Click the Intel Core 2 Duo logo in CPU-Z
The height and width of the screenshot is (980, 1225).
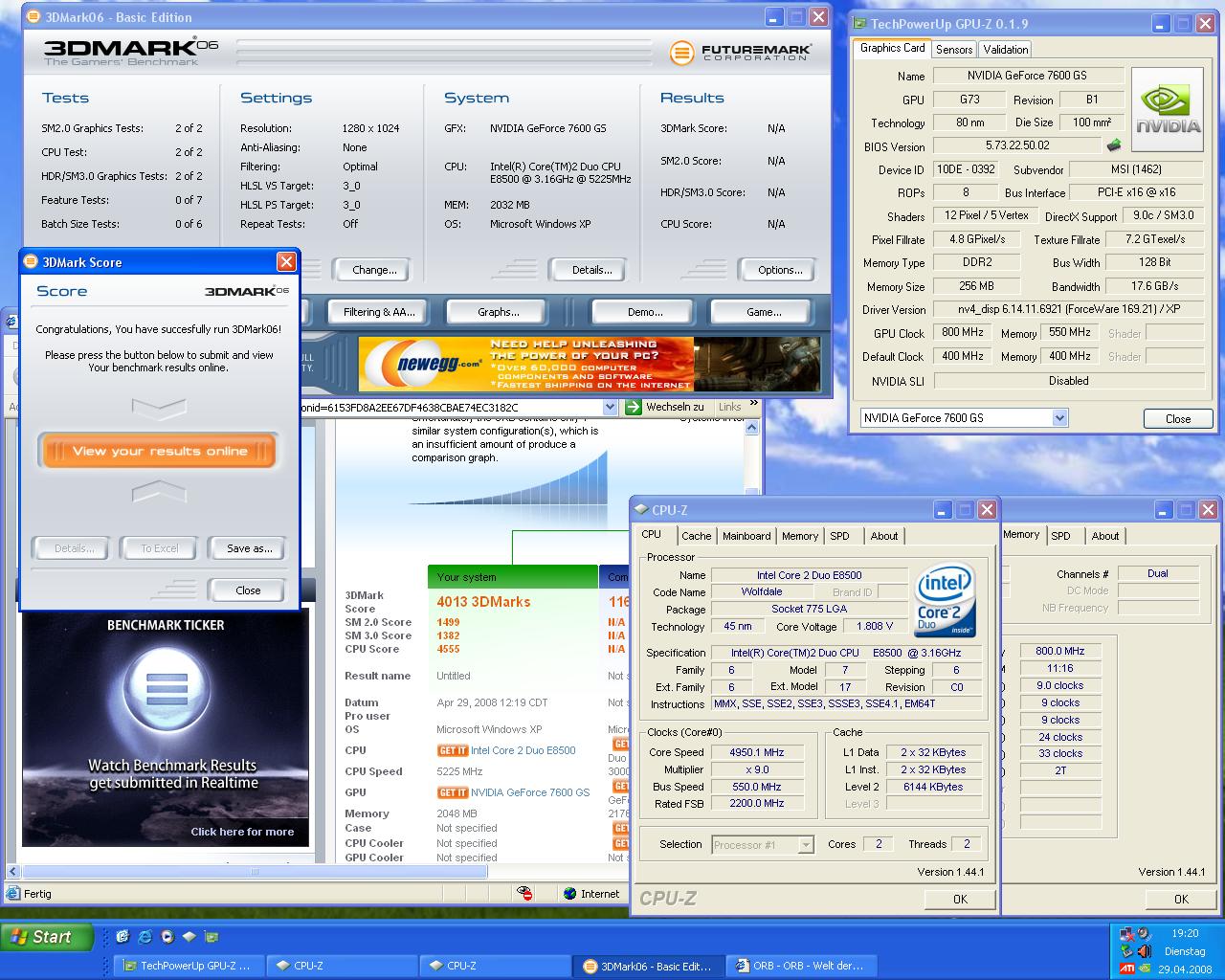(x=946, y=600)
